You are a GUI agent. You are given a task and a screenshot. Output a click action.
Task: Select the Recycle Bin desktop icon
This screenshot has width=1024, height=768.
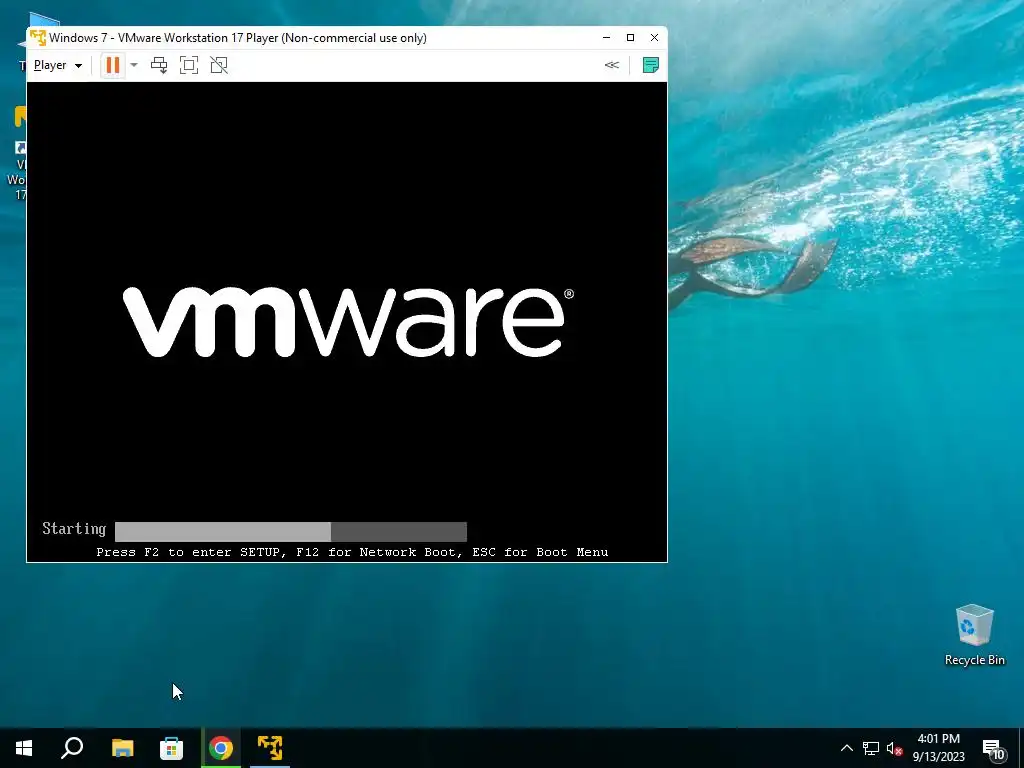pos(974,635)
